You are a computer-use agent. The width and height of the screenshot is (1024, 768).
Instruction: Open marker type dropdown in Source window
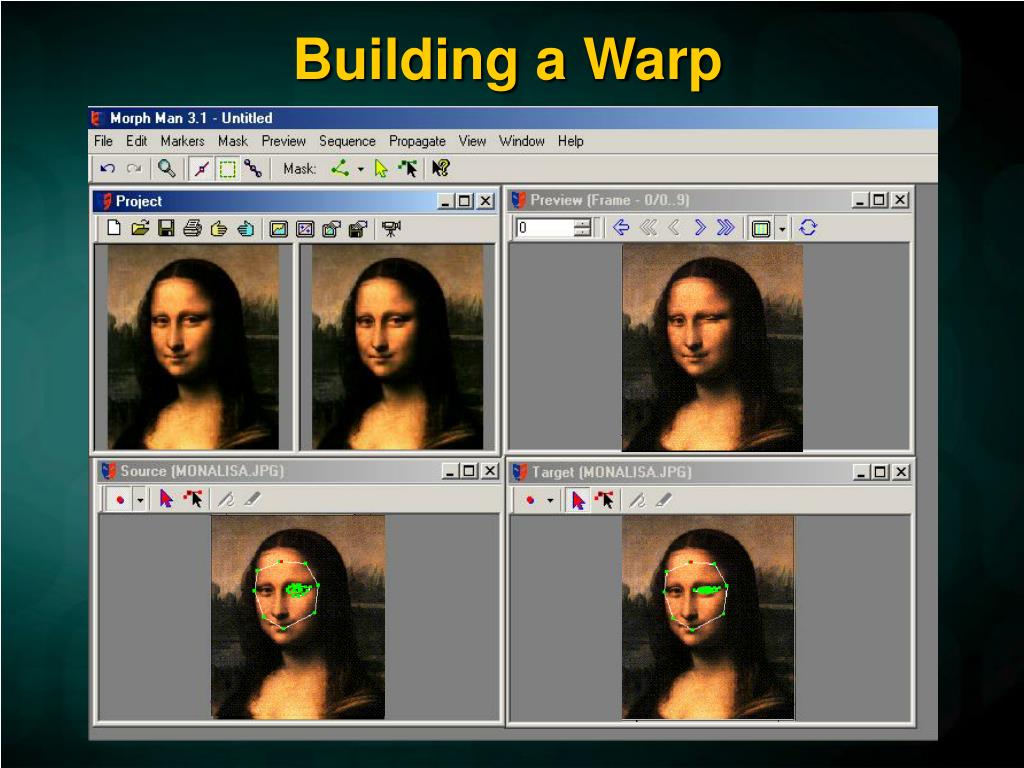(140, 501)
